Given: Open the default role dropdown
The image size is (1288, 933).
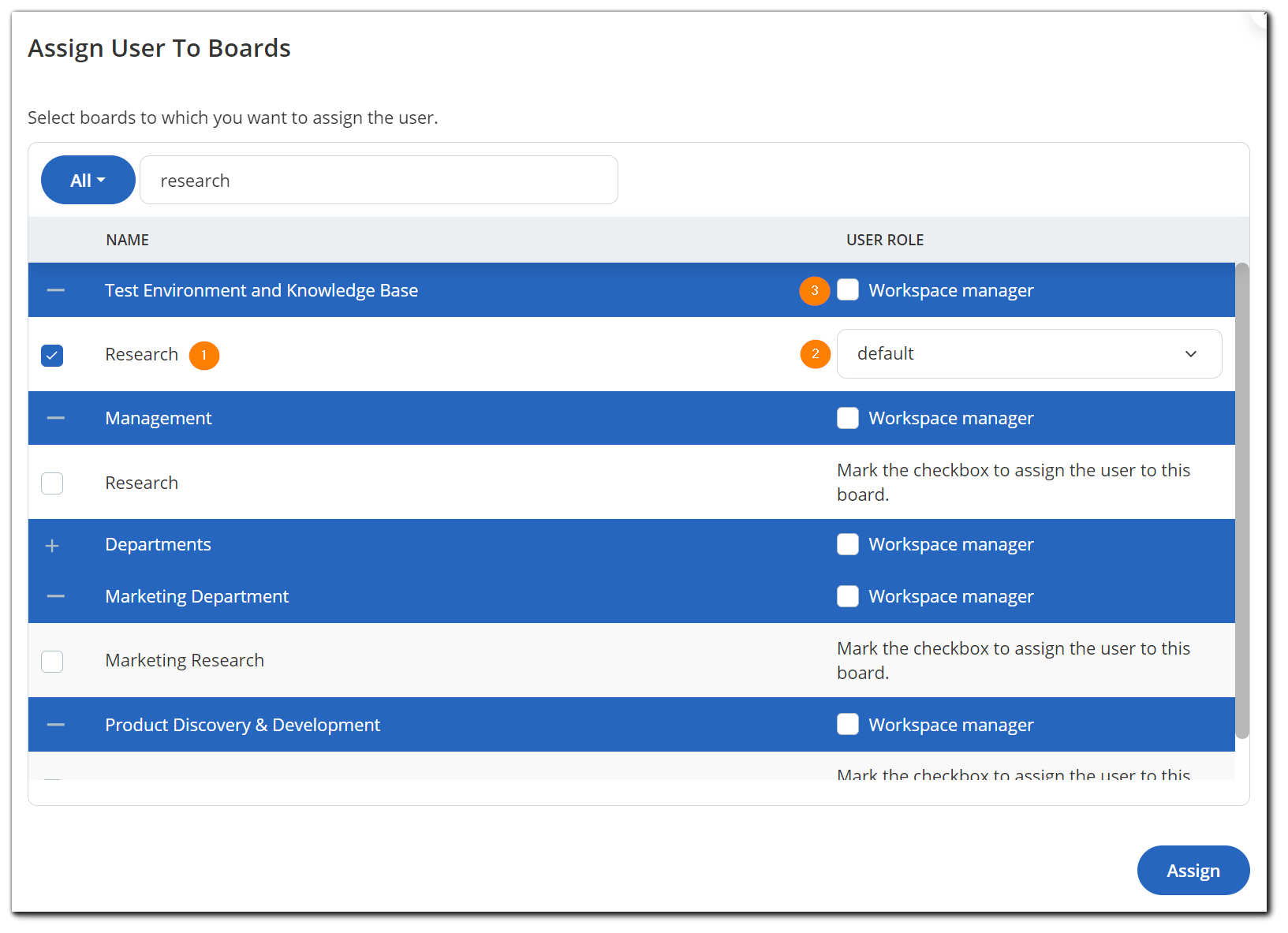Looking at the screenshot, I should pos(1029,354).
